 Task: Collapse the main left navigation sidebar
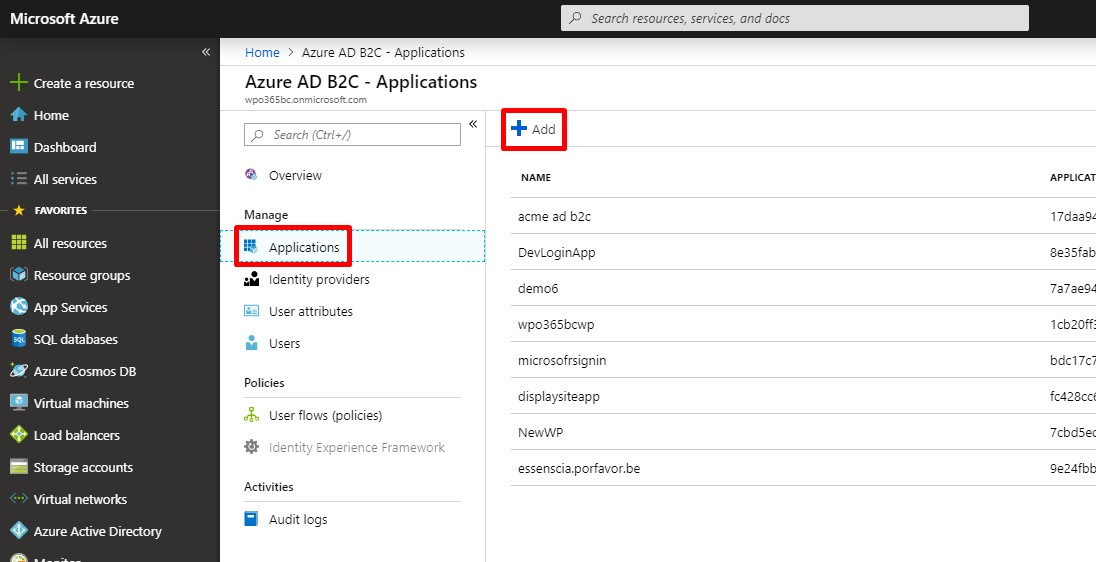click(x=206, y=52)
